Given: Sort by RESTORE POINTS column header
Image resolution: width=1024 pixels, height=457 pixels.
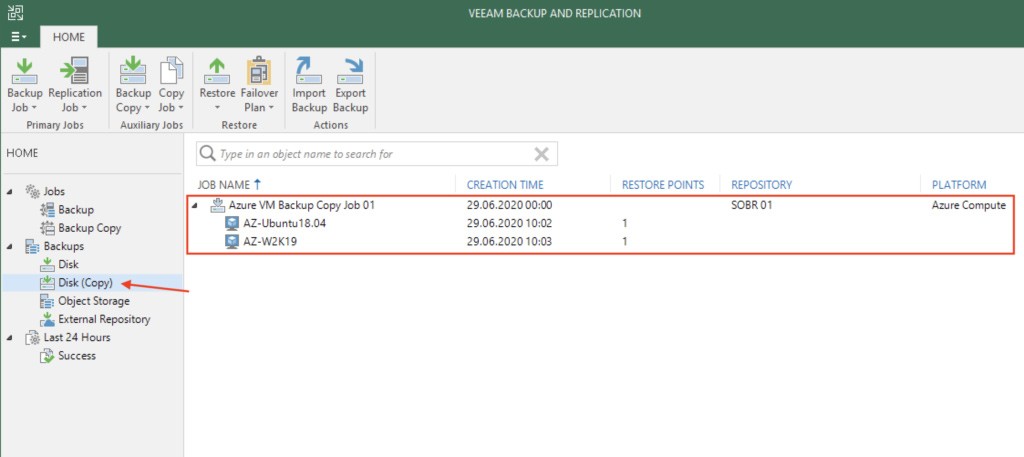Looking at the screenshot, I should pos(663,185).
